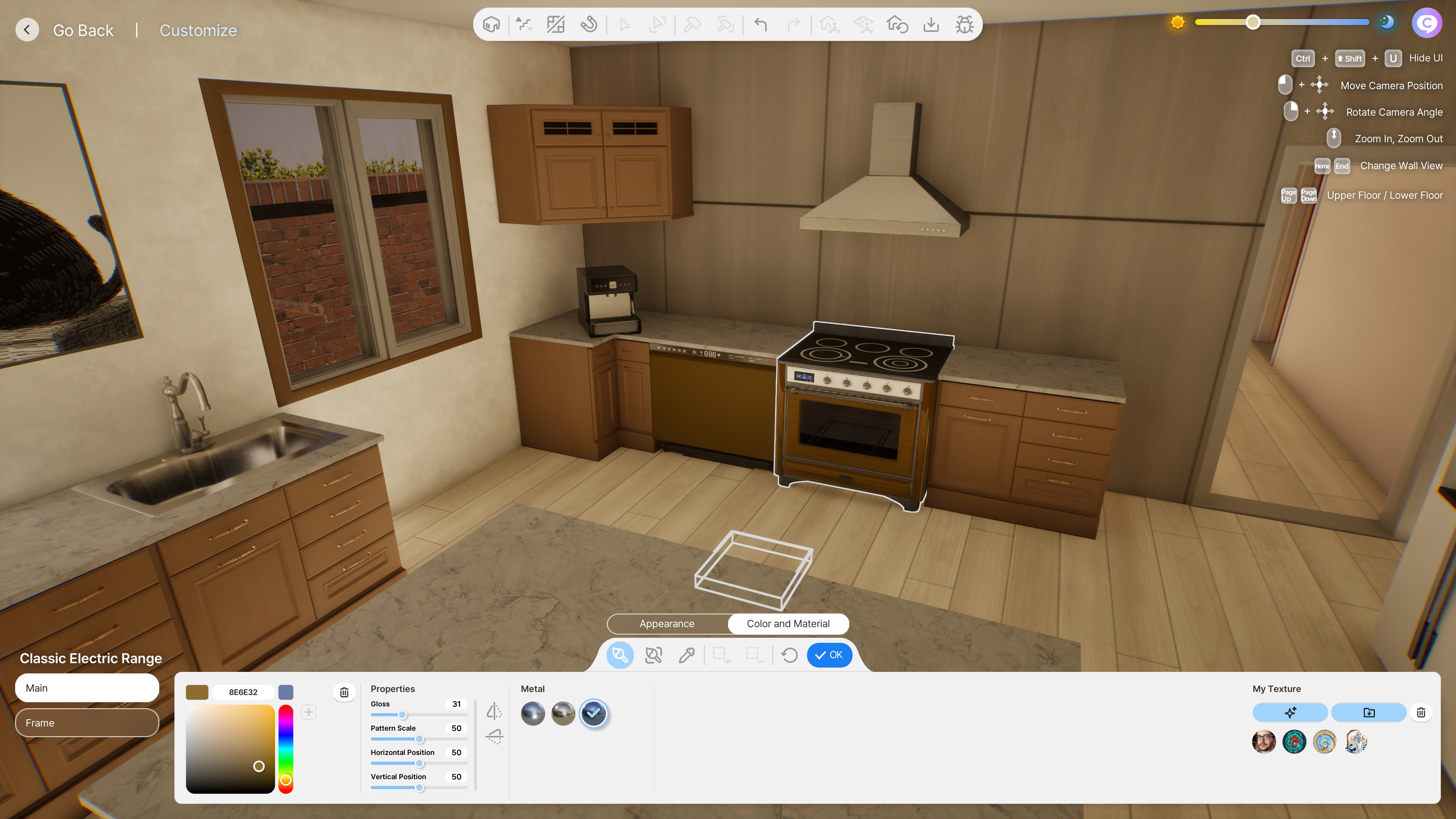1456x819 pixels.
Task: Select the arrow pointer tool
Action: [x=624, y=24]
